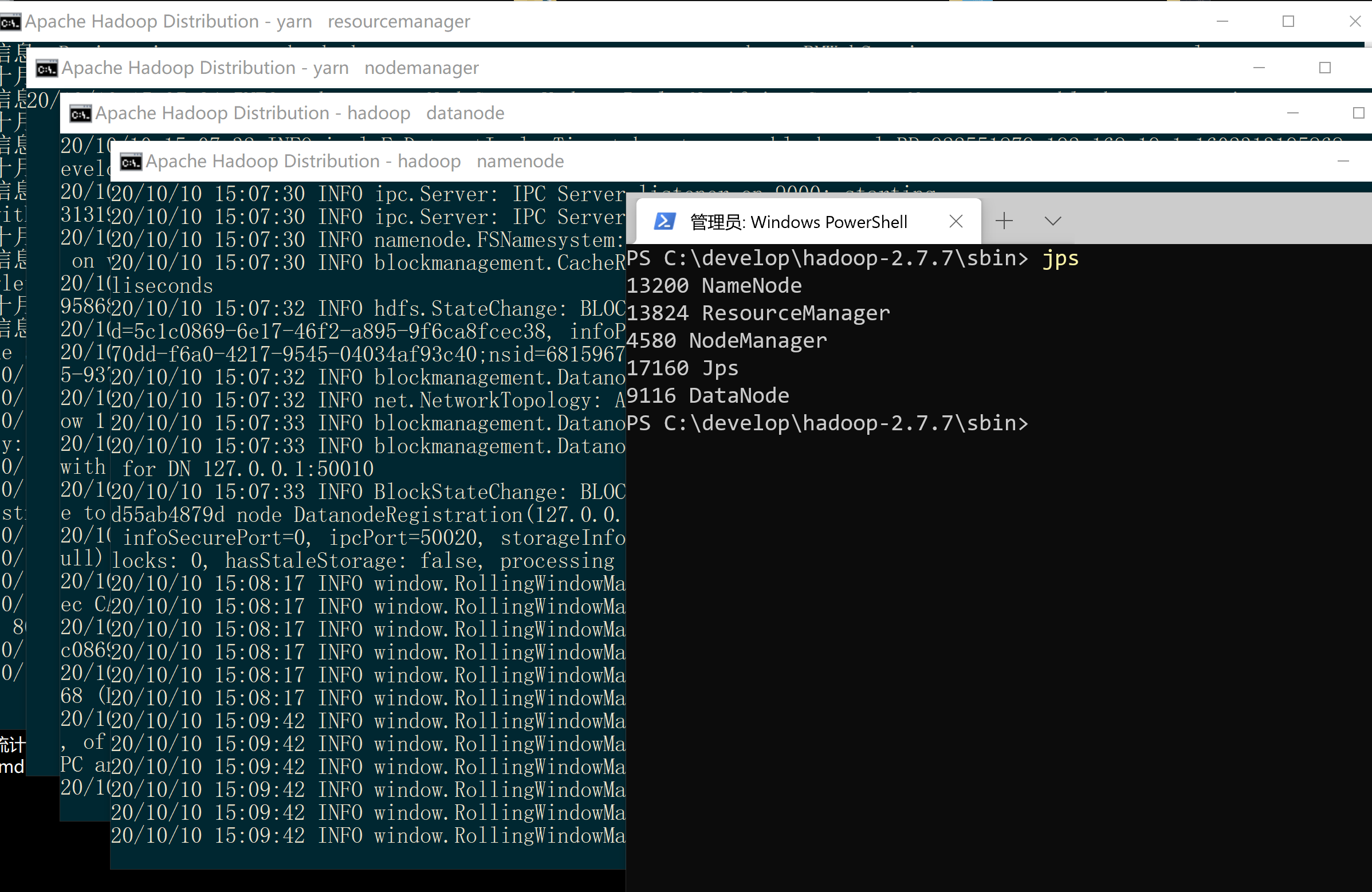Click the PowerShell tab icon
Screen dimensions: 1372x892
click(x=664, y=221)
